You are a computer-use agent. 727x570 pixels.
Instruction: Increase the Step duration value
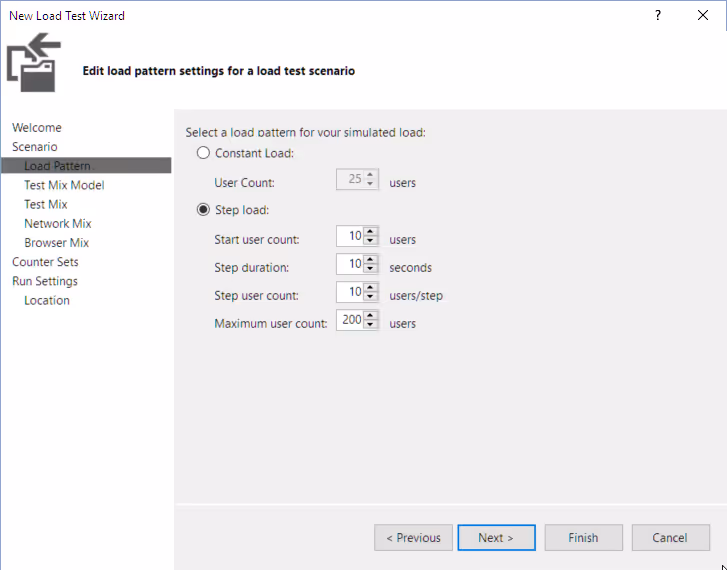pos(370,260)
